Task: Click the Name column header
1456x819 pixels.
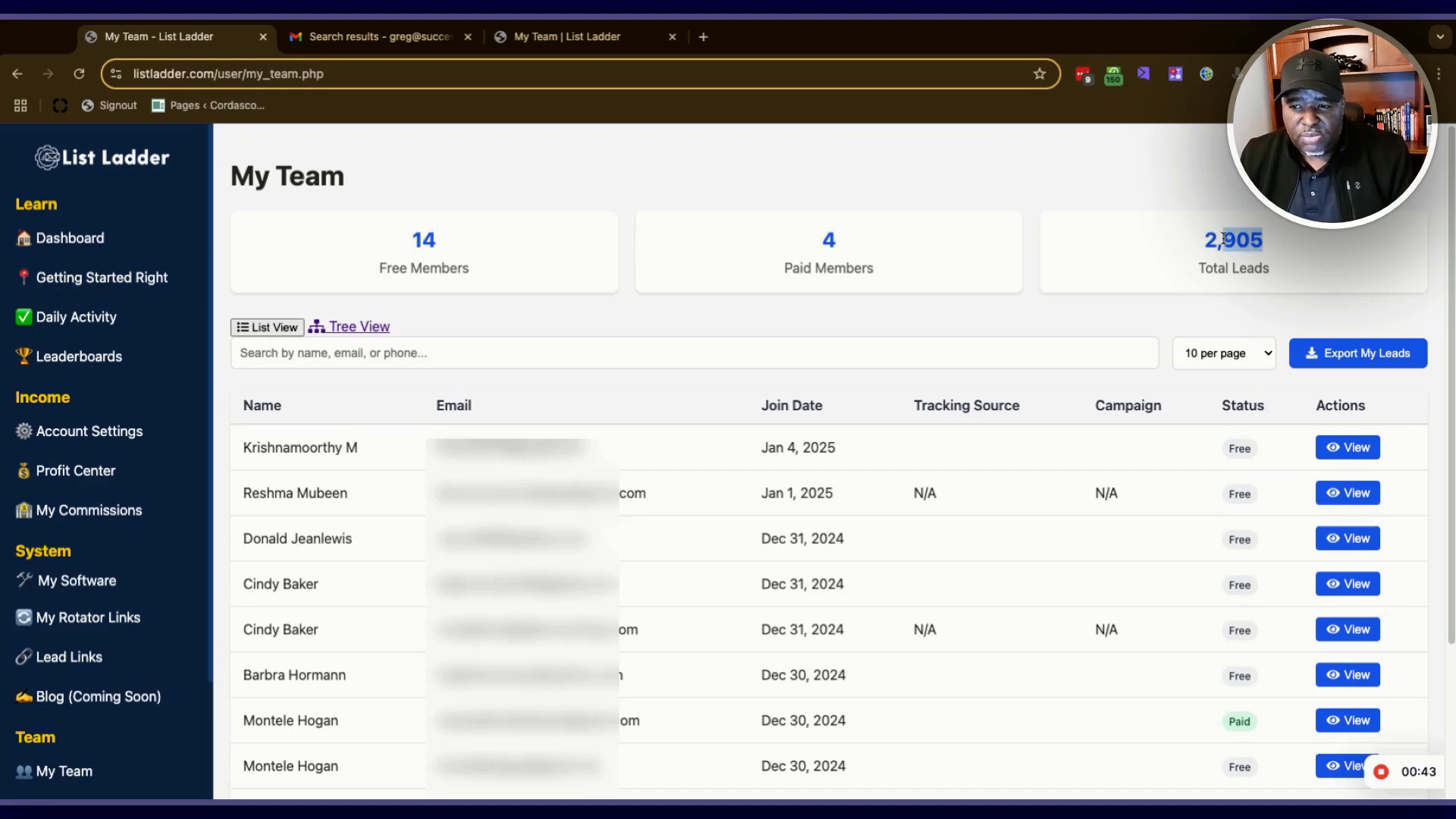Action: click(262, 405)
